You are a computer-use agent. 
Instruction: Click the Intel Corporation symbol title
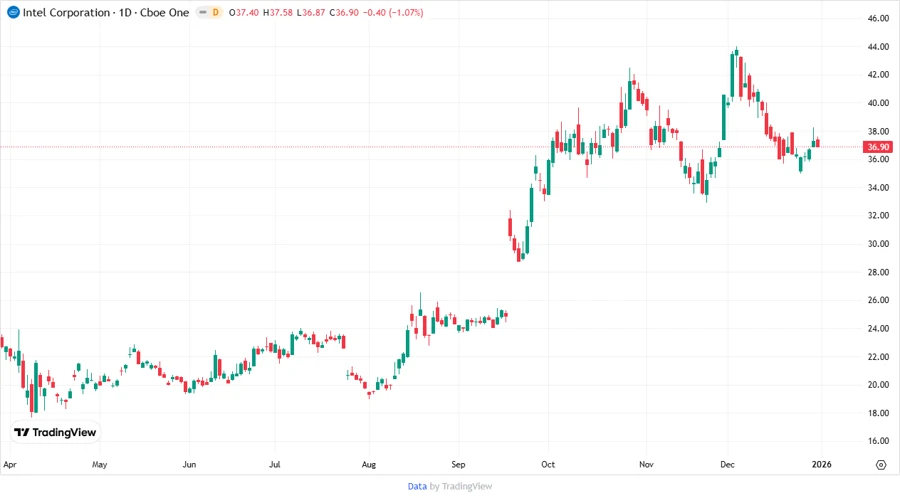(66, 13)
